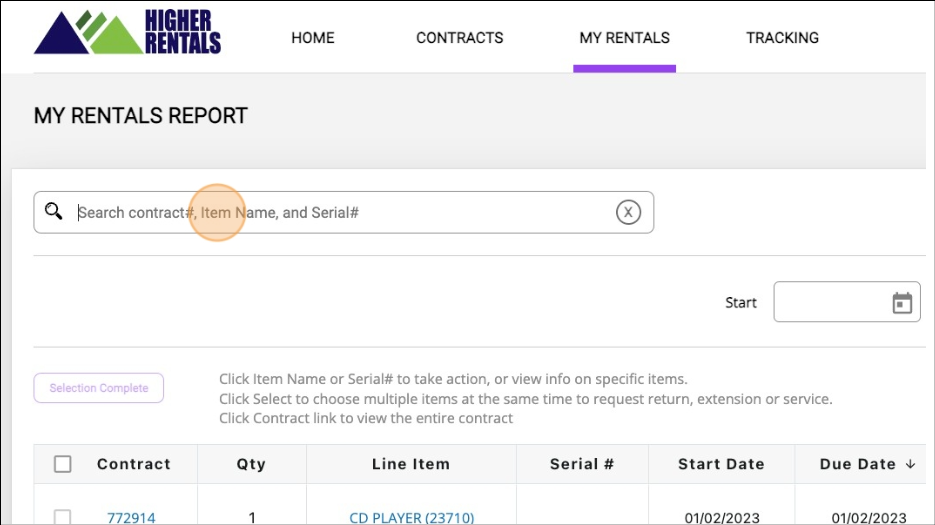Open the TRACKING menu item
The image size is (935, 525).
pos(782,38)
